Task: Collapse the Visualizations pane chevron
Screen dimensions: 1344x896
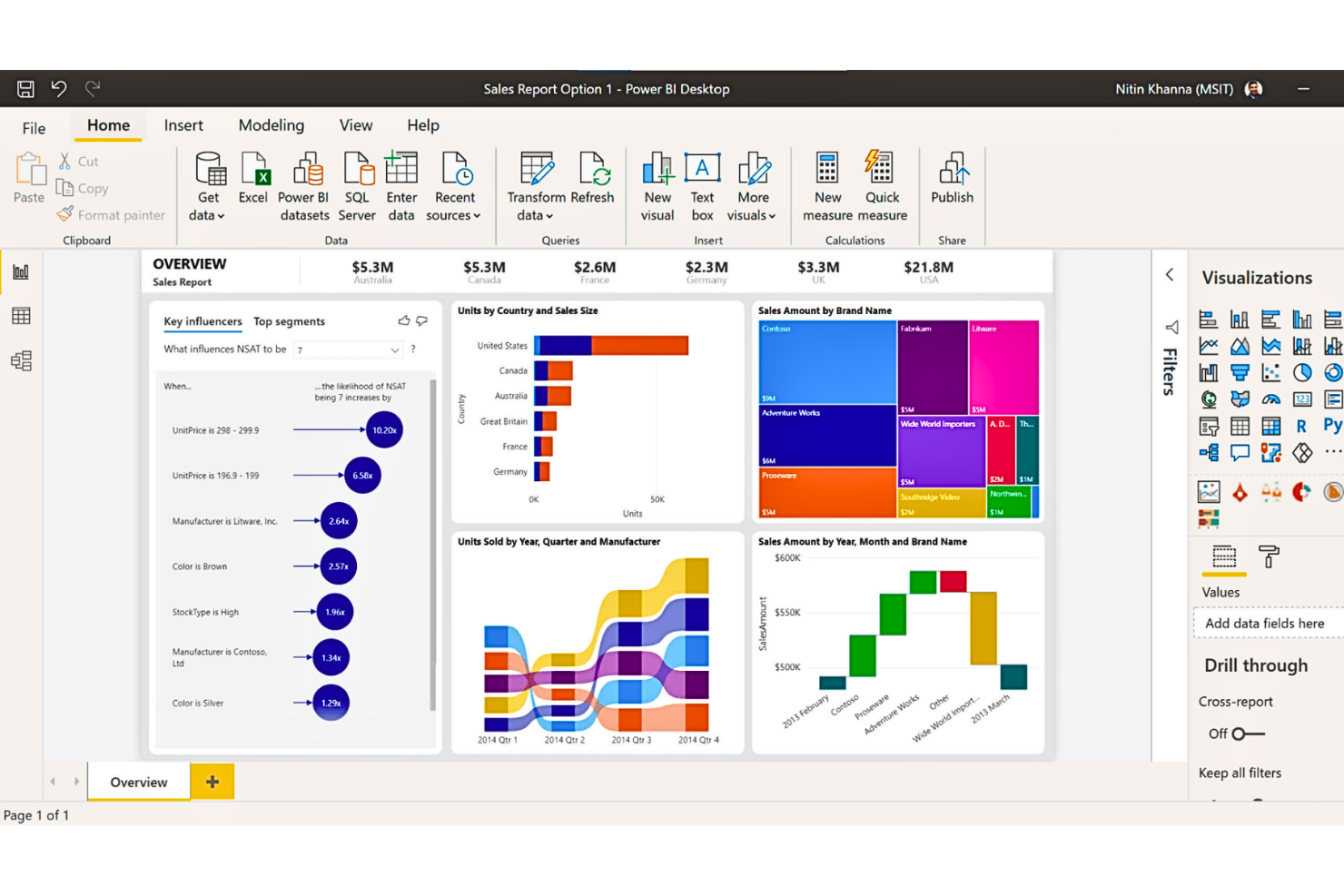Action: tap(1170, 274)
